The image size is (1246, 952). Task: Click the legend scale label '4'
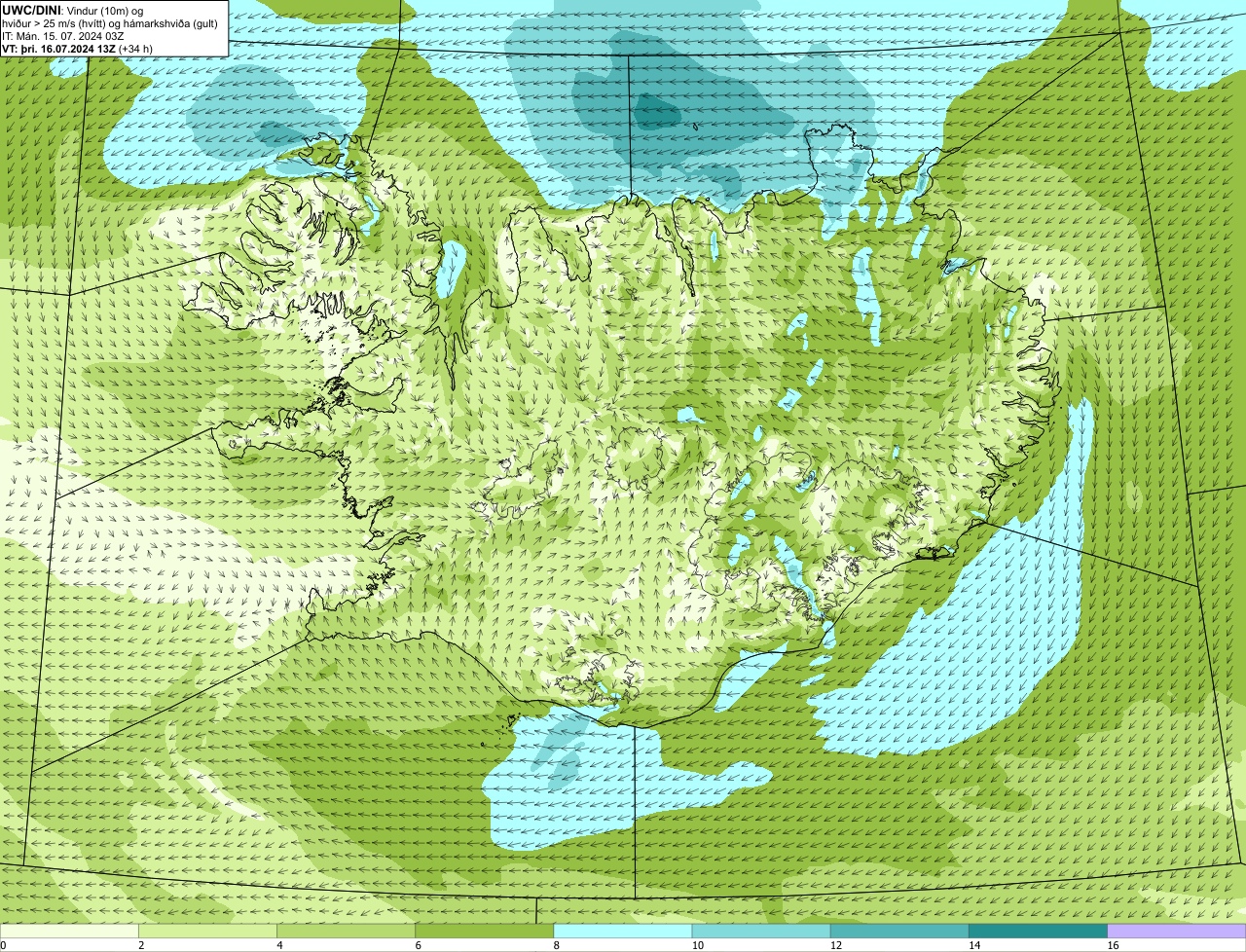[279, 945]
